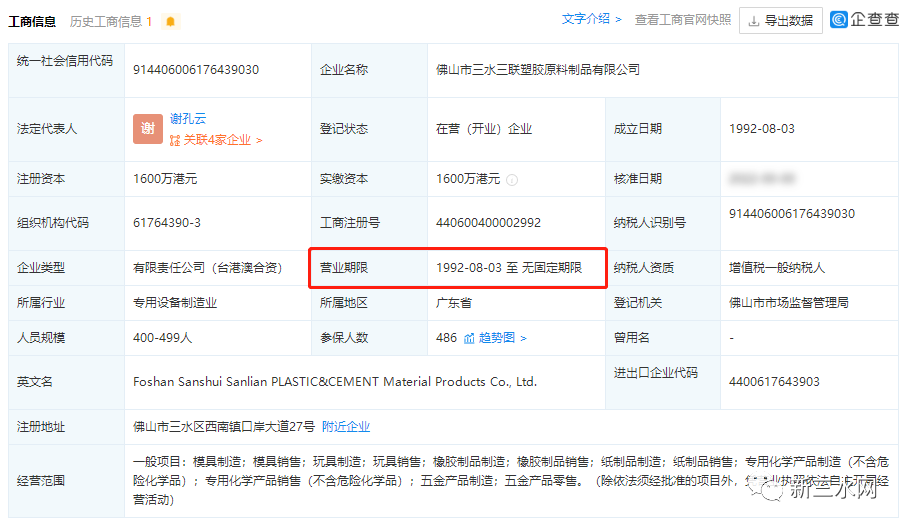
Task: Click the download icon in 导出数据
Action: coord(754,21)
